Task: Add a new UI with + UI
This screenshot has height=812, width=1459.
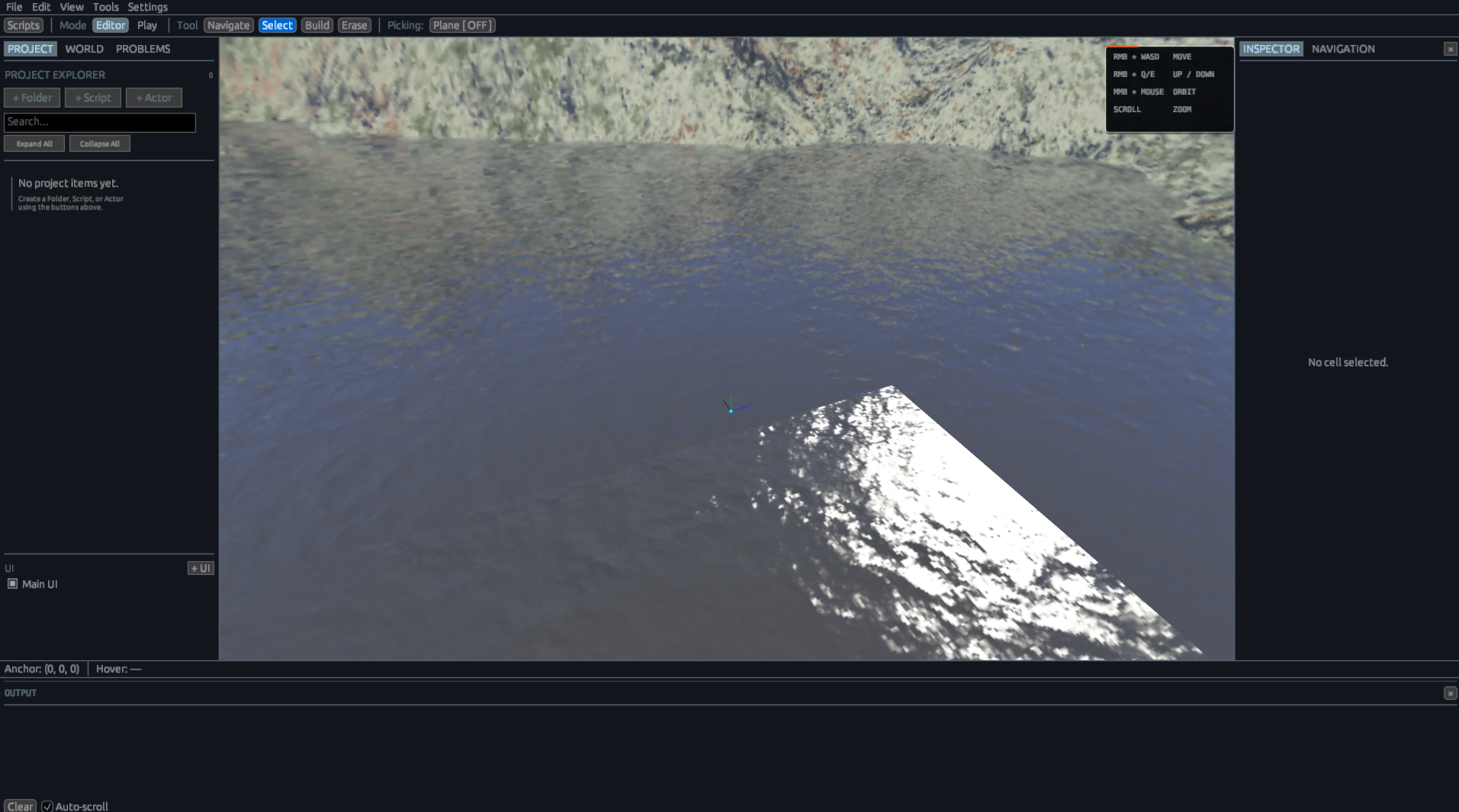Action: point(201,568)
